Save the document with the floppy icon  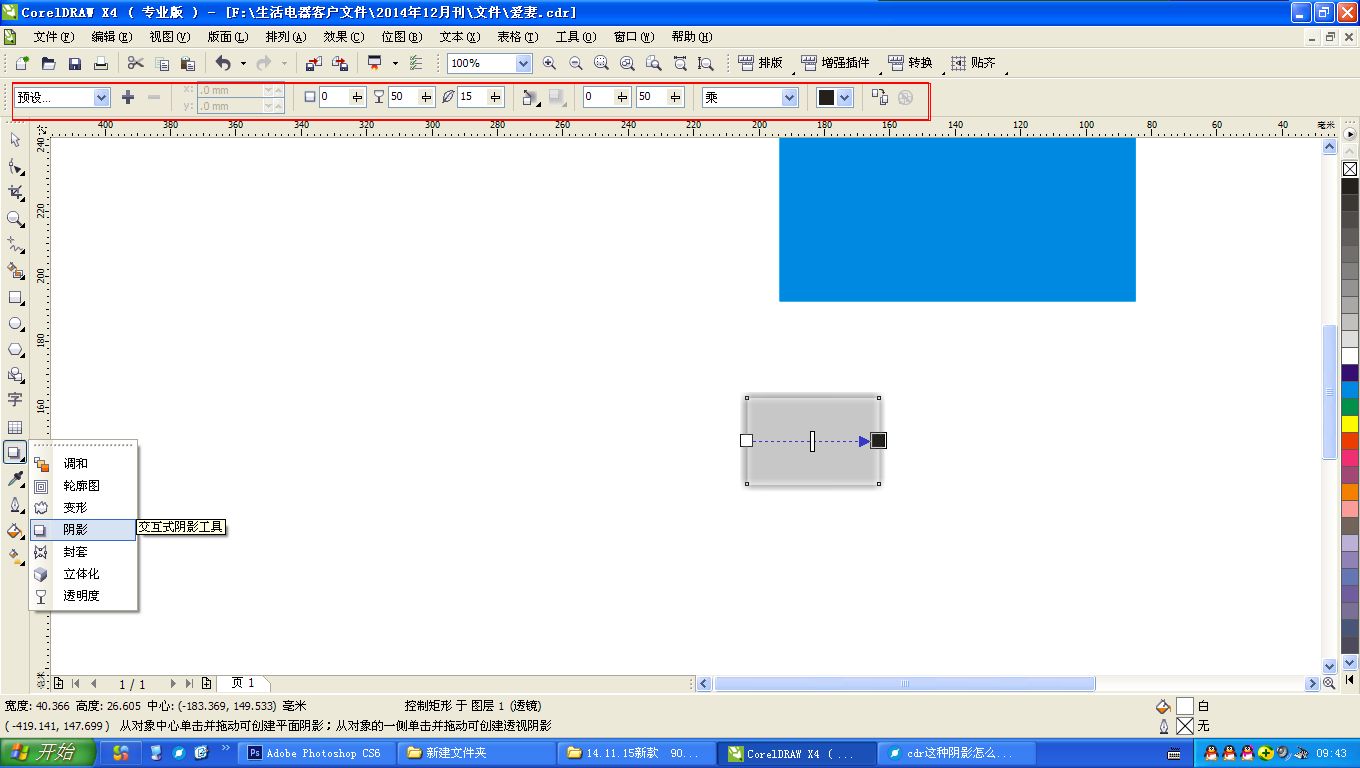(75, 63)
